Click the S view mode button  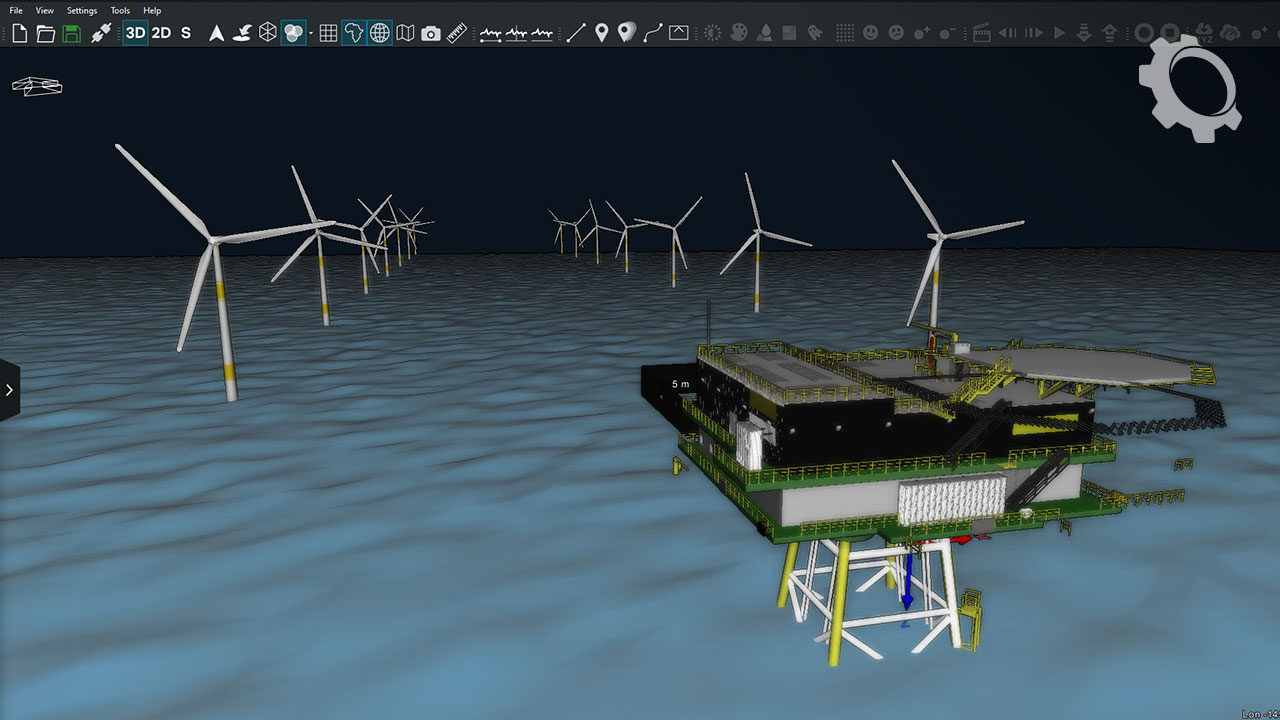pyautogui.click(x=186, y=33)
